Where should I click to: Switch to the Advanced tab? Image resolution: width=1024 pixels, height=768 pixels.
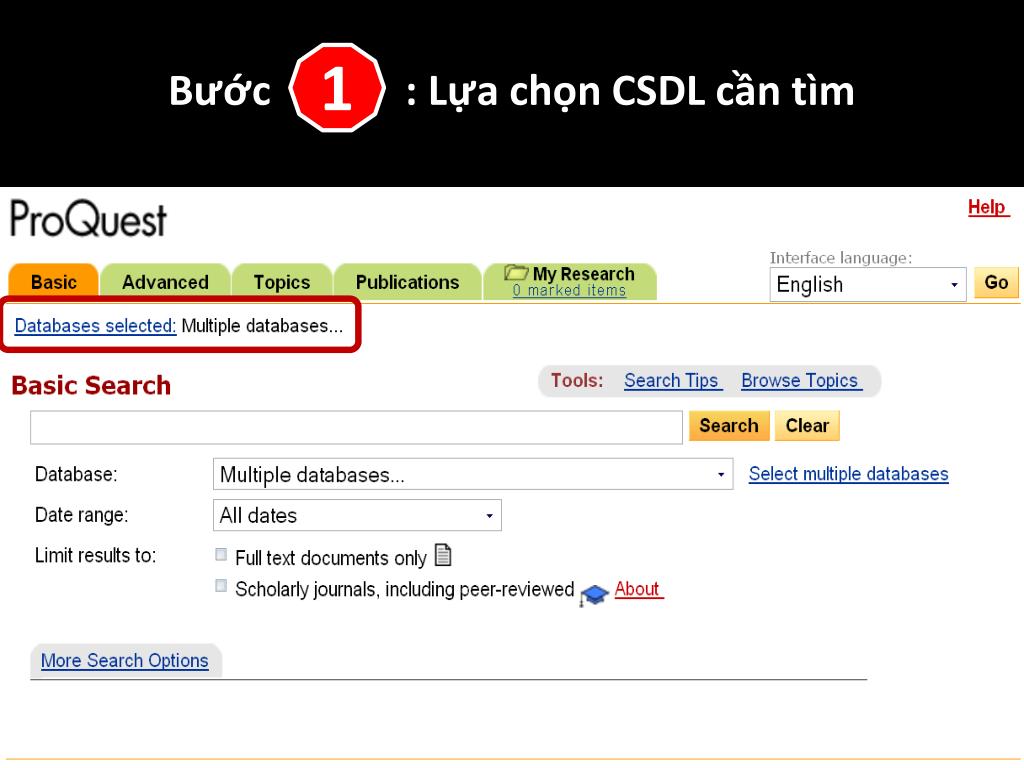[x=165, y=282]
